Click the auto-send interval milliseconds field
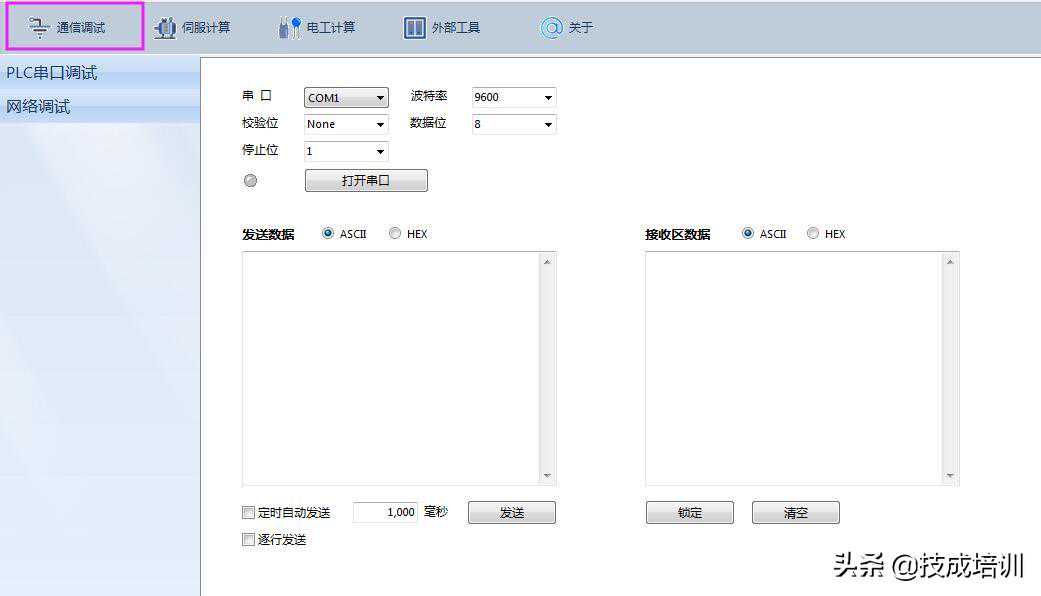Screen dimensions: 1041x596 tap(385, 513)
